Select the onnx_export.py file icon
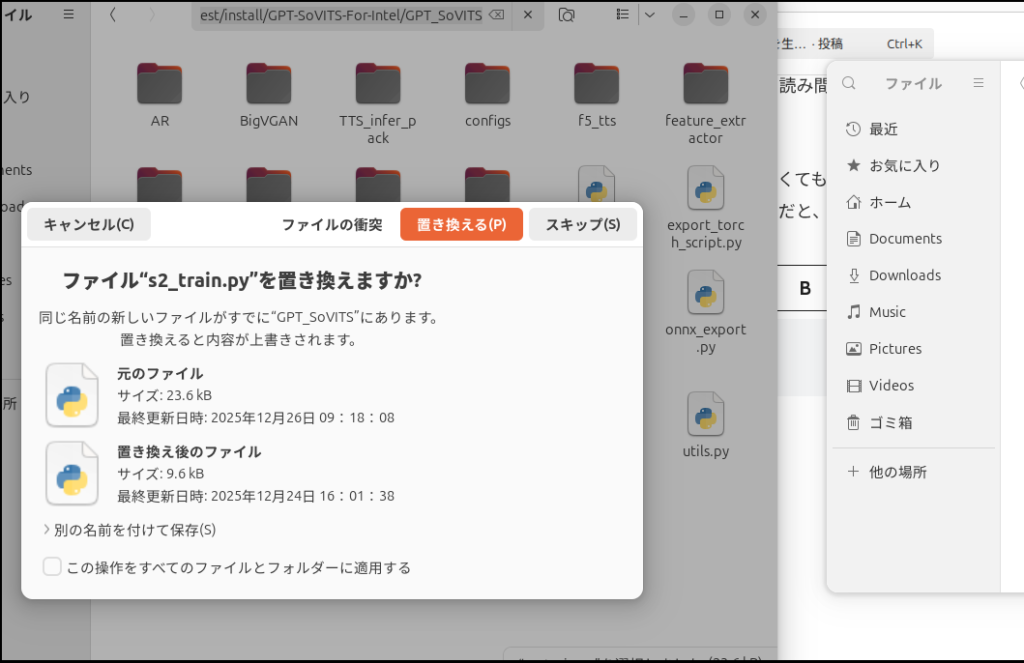This screenshot has width=1024, height=663. [705, 293]
